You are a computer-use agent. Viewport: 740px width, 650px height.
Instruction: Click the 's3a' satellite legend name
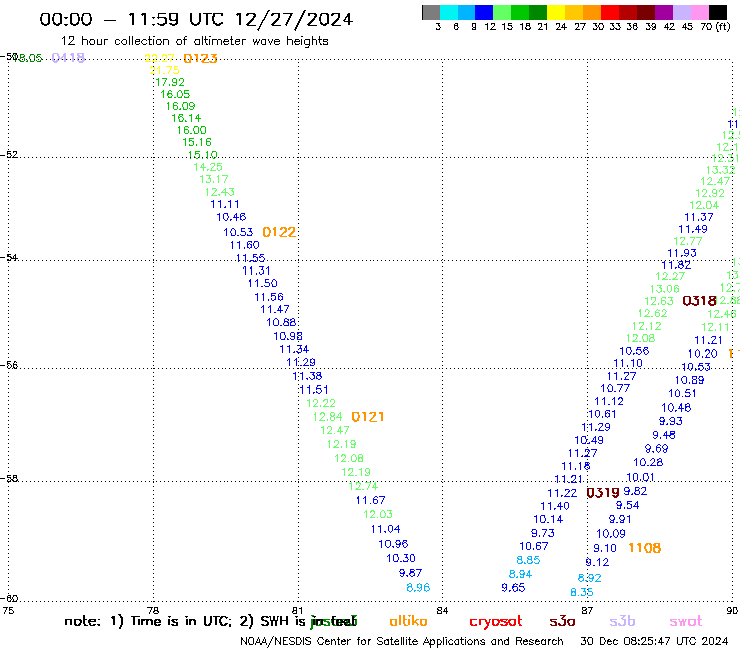[562, 621]
